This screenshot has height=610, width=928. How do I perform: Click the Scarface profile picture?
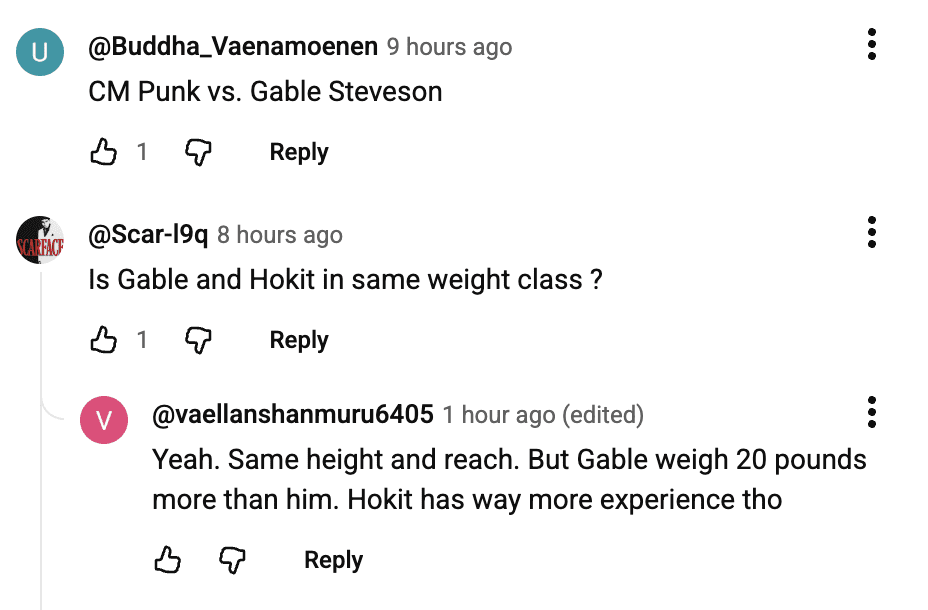pos(40,241)
